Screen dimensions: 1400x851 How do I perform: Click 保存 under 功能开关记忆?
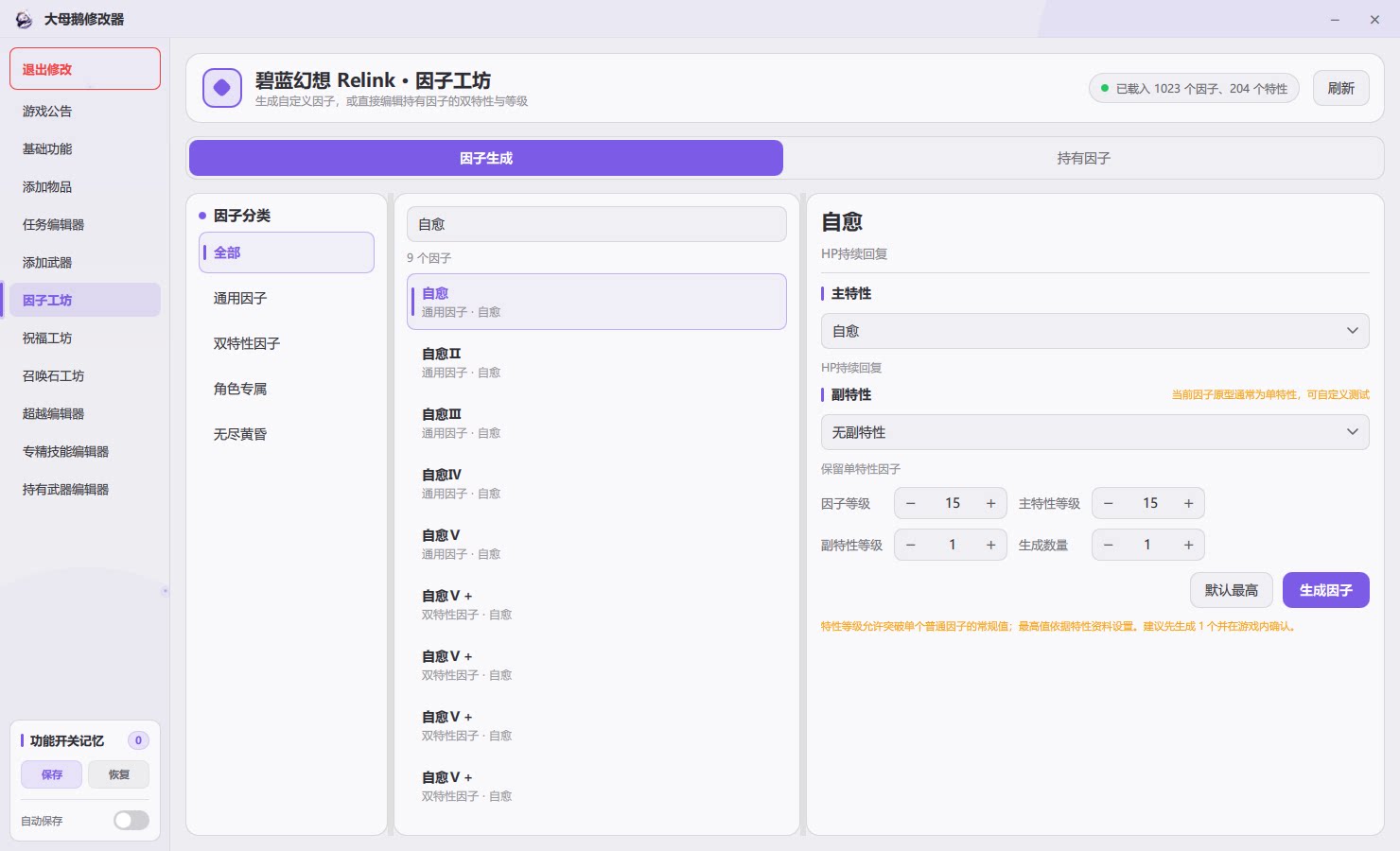51,774
